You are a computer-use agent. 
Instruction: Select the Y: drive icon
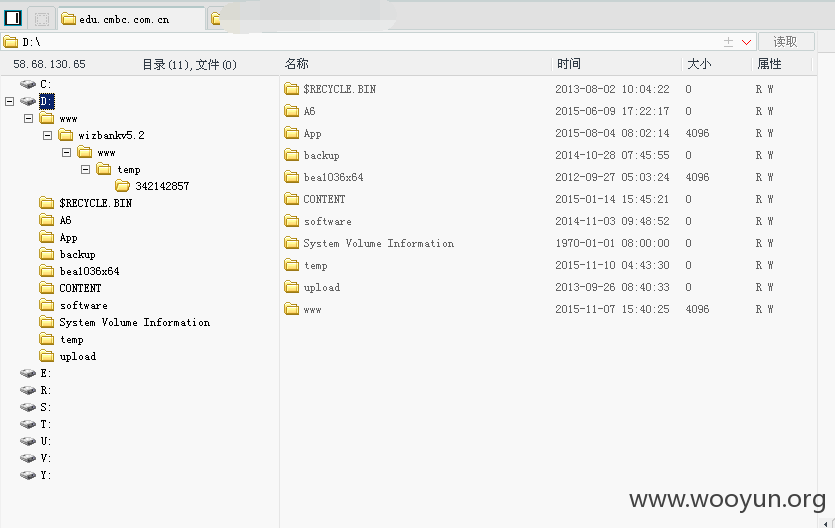pyautogui.click(x=28, y=475)
